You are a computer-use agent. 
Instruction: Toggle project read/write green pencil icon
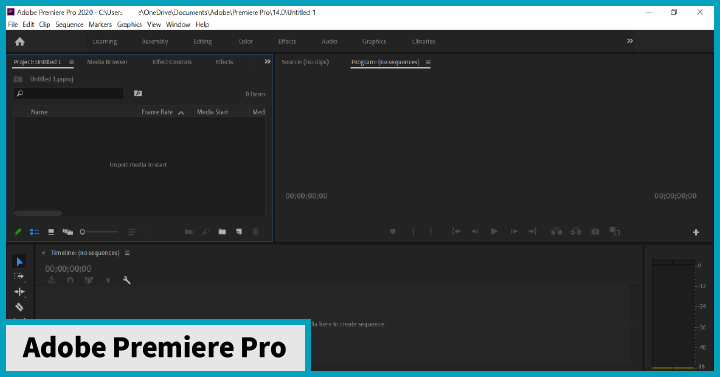pos(18,232)
